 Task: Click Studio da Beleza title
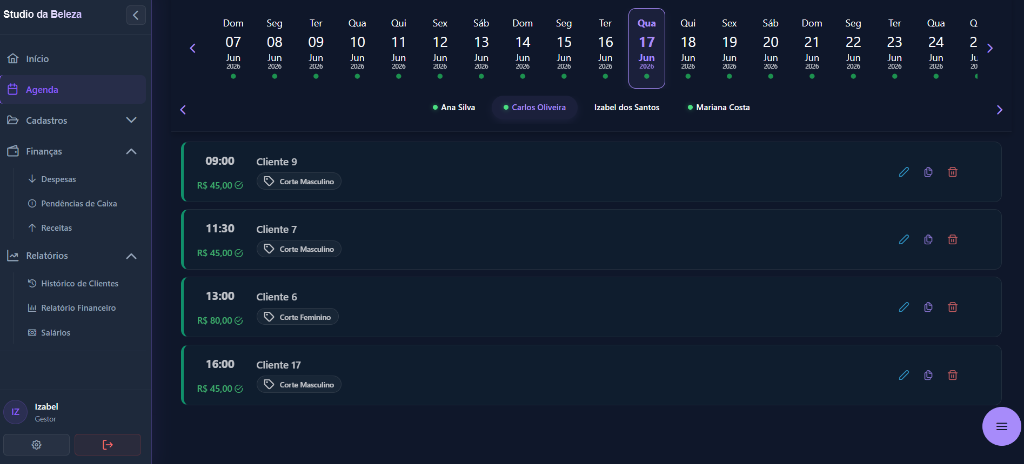tap(42, 14)
